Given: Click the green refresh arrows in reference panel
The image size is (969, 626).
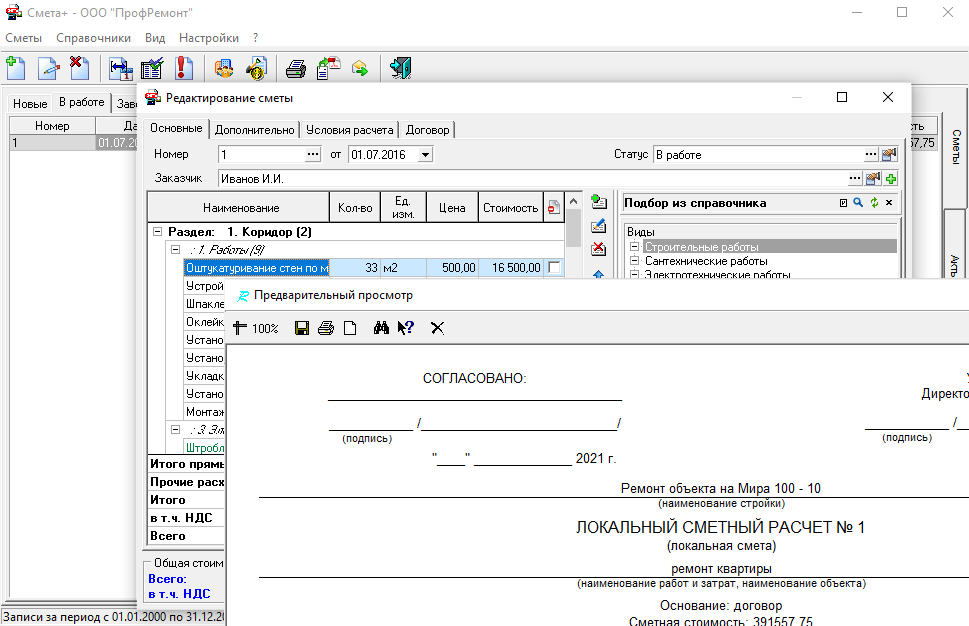Looking at the screenshot, I should pyautogui.click(x=873, y=203).
